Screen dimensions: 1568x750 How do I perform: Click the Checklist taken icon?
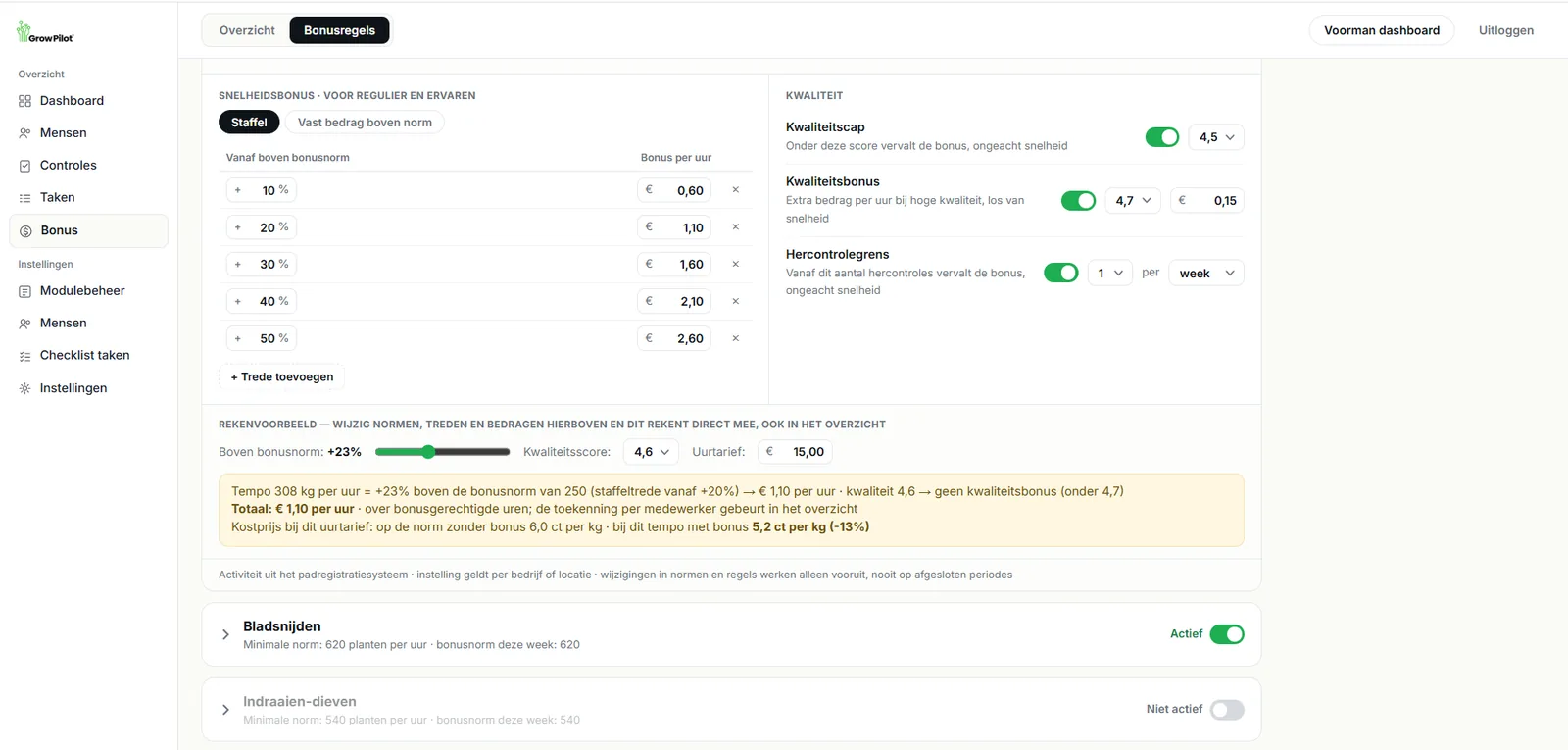pyautogui.click(x=24, y=356)
